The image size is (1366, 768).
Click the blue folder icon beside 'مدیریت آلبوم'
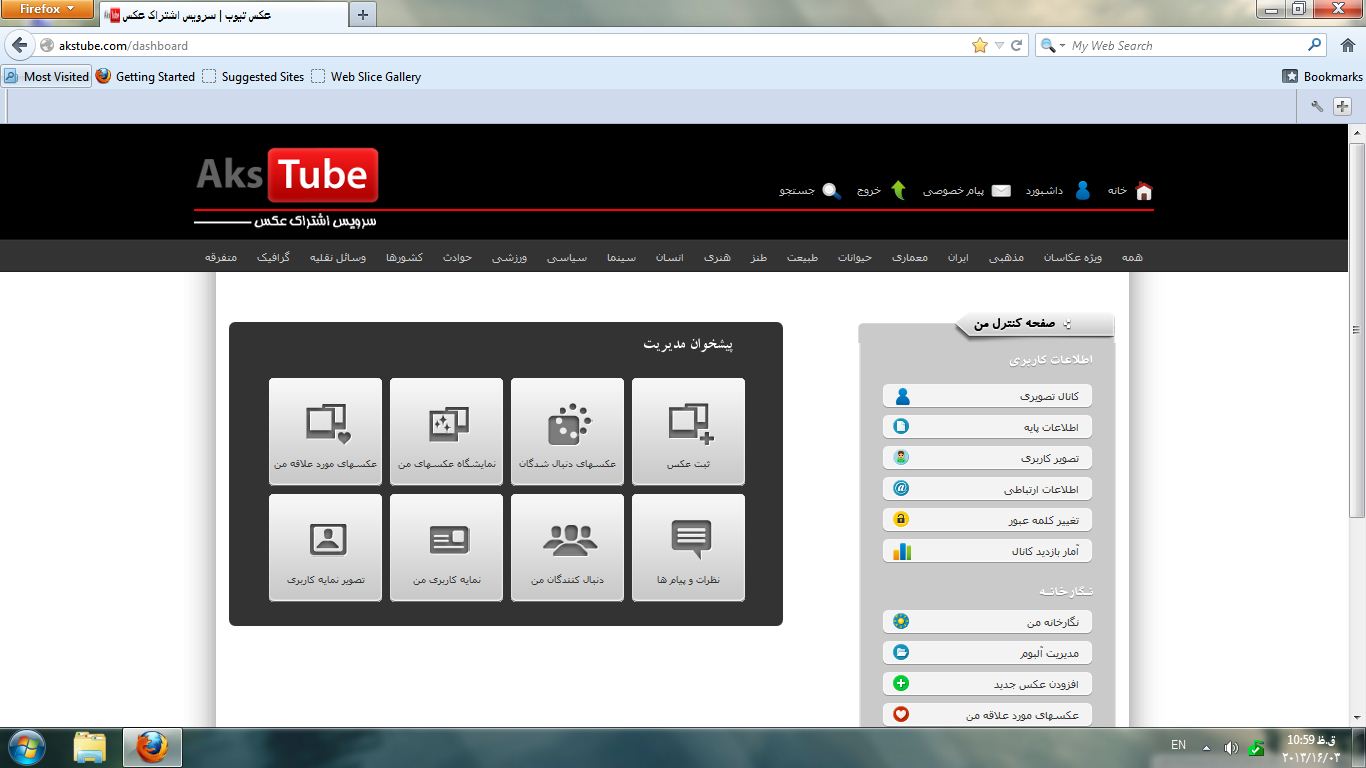pyautogui.click(x=901, y=653)
